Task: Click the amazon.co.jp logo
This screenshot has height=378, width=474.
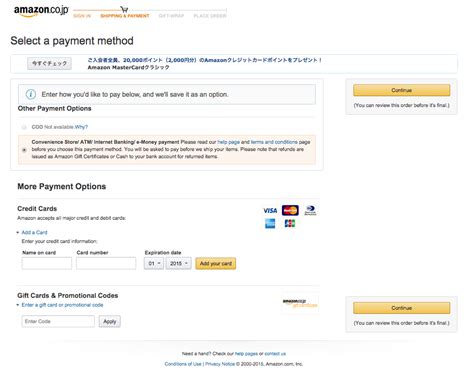Action: (x=41, y=11)
